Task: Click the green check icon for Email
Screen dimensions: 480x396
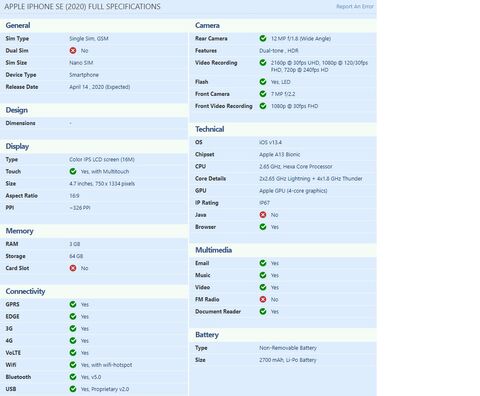Action: (263, 263)
